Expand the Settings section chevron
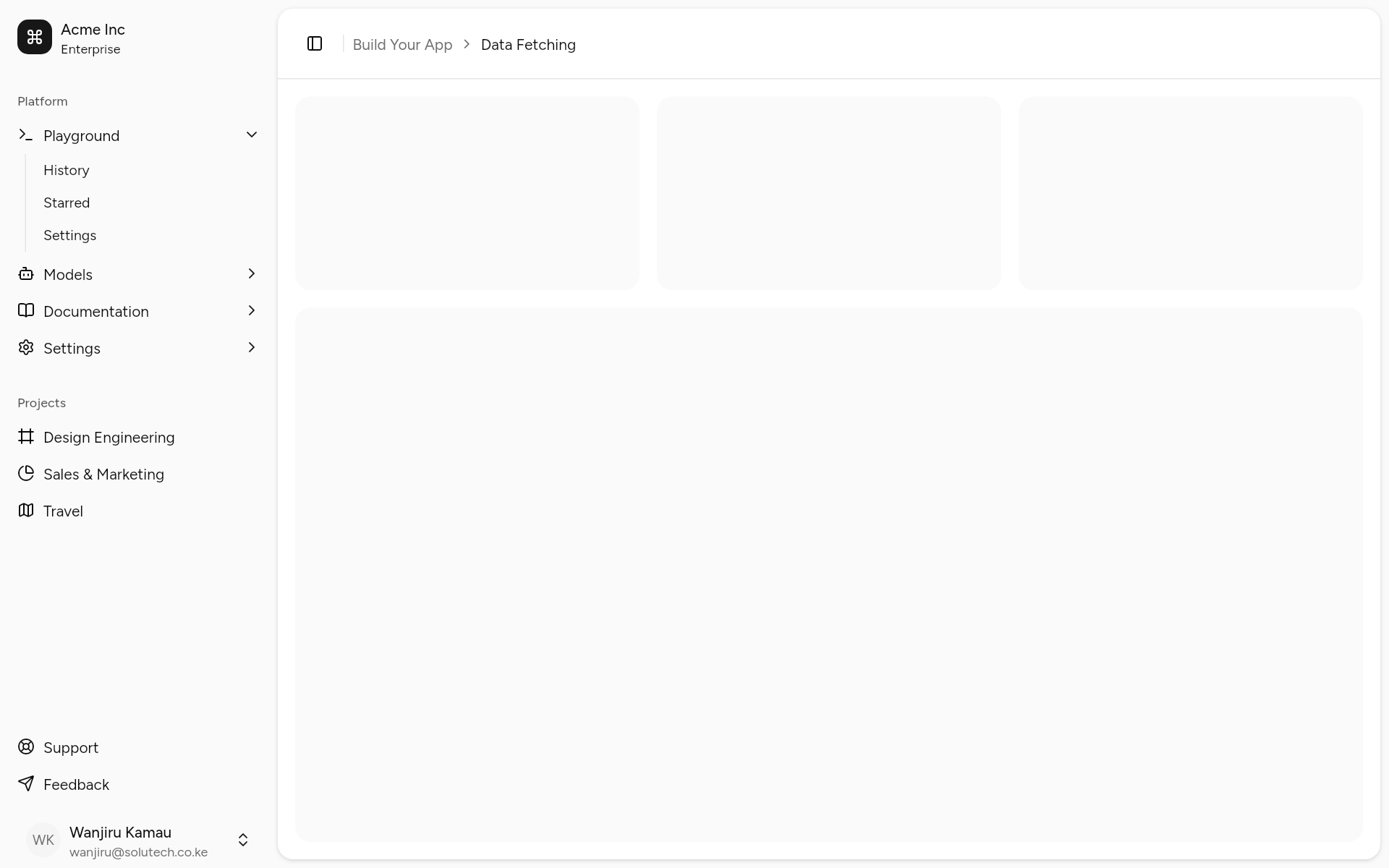 (252, 348)
